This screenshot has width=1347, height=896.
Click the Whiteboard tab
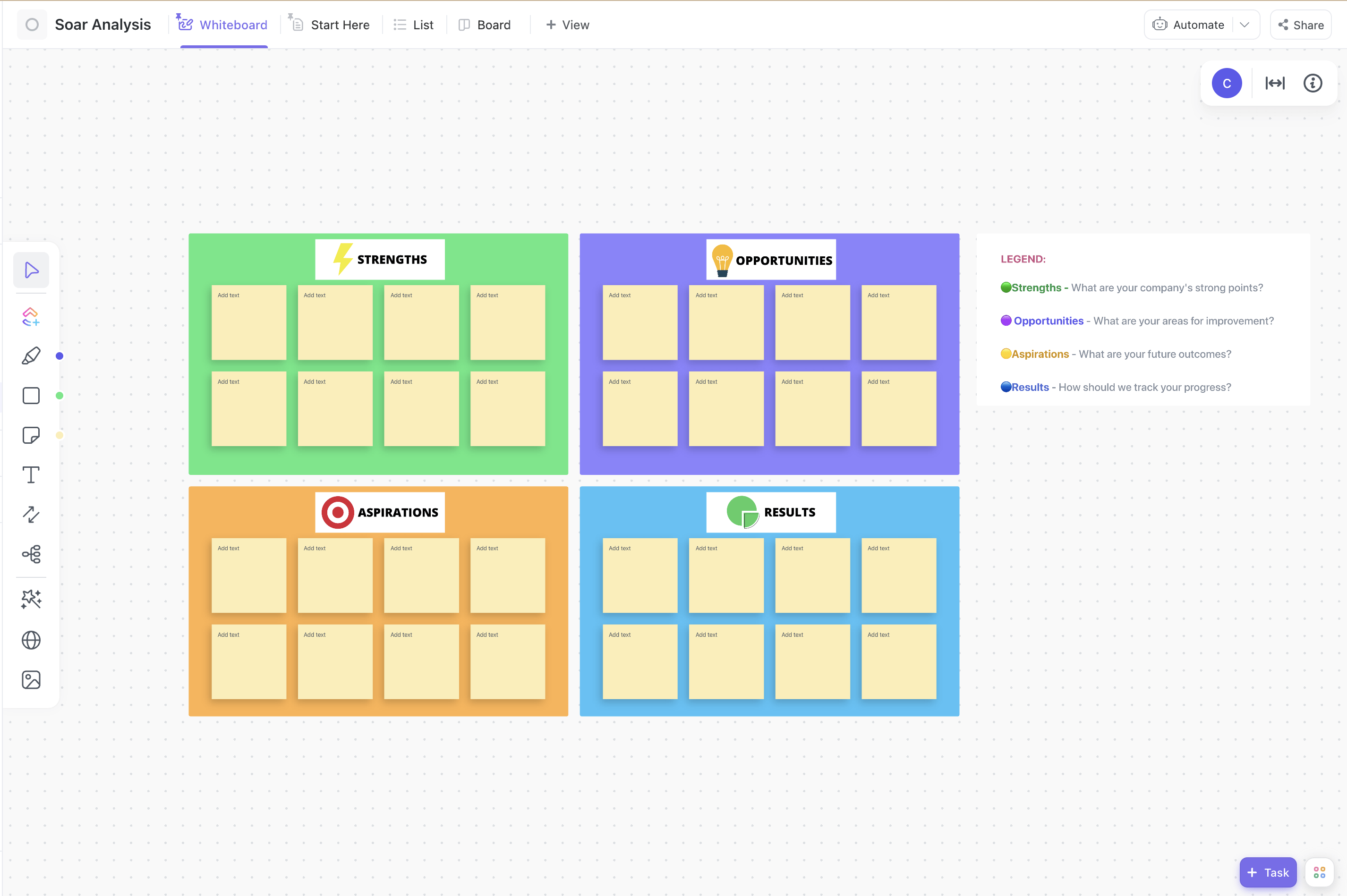[x=222, y=24]
